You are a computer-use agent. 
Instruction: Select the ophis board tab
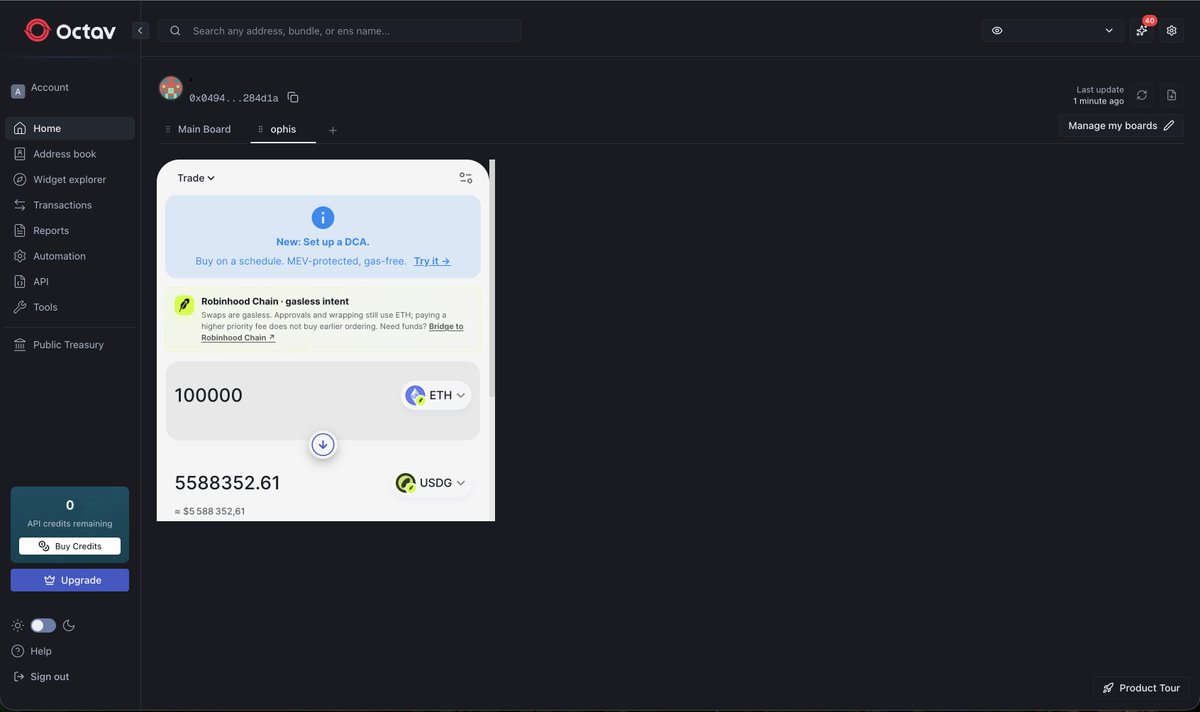(283, 130)
